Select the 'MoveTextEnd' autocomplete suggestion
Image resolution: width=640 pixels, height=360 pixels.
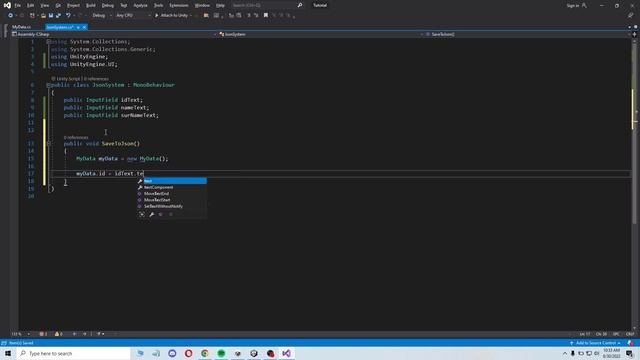(x=172, y=193)
